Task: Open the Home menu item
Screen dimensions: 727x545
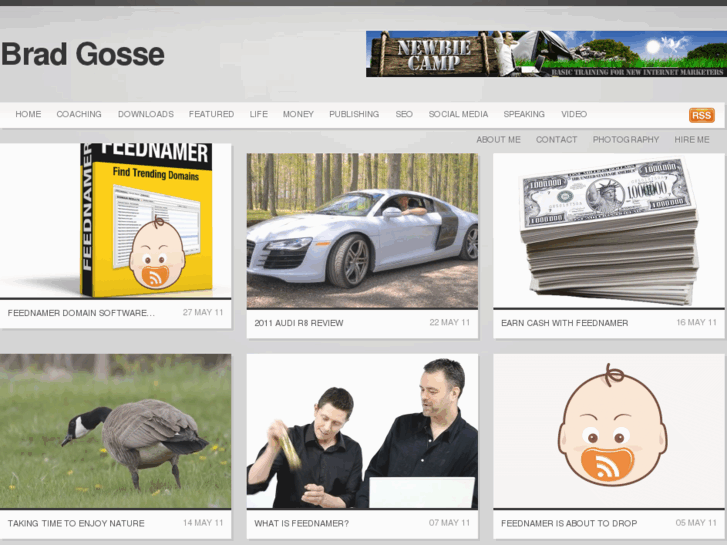Action: pyautogui.click(x=28, y=114)
